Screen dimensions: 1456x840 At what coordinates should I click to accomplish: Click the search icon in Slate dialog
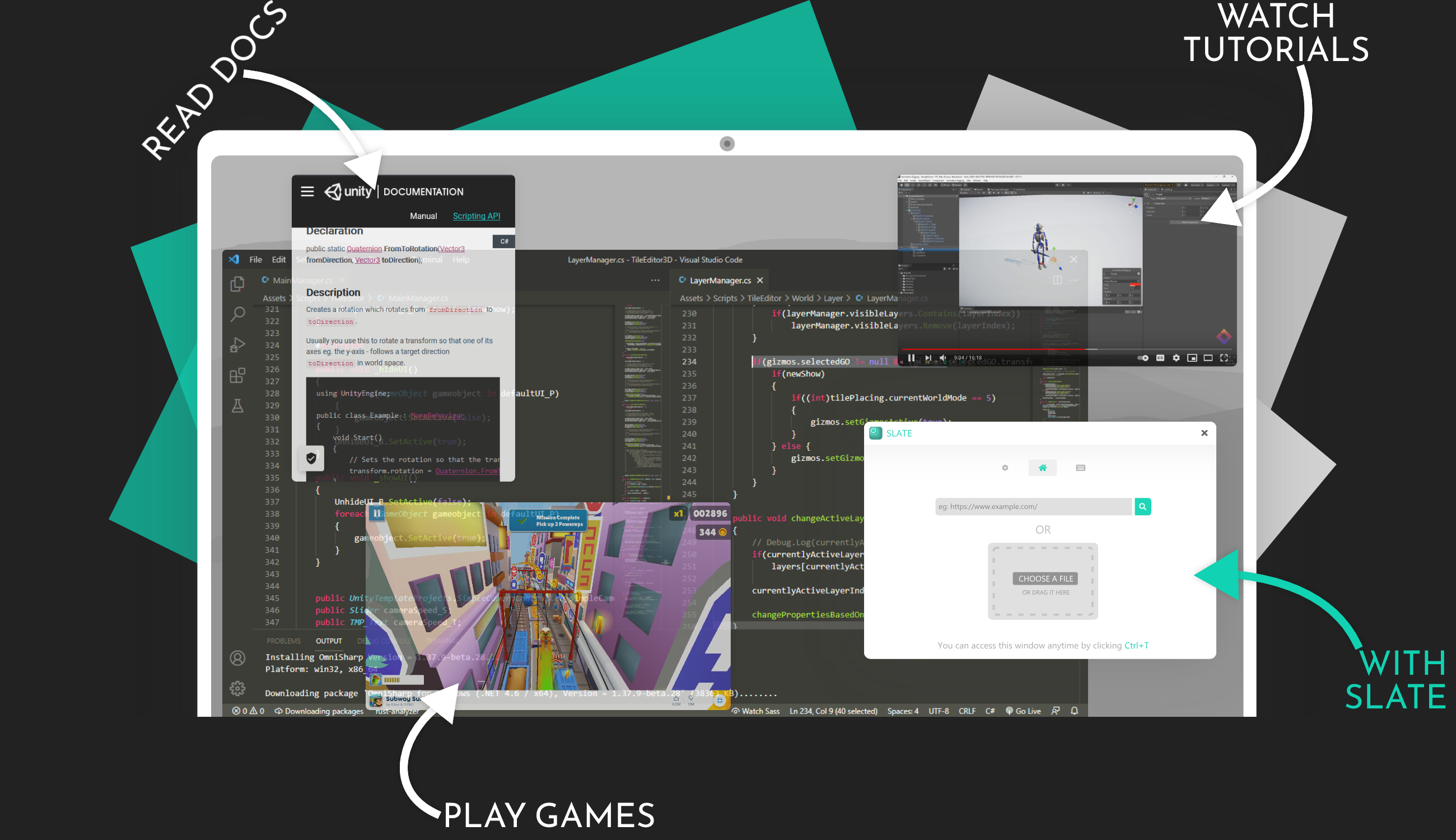click(x=1143, y=507)
